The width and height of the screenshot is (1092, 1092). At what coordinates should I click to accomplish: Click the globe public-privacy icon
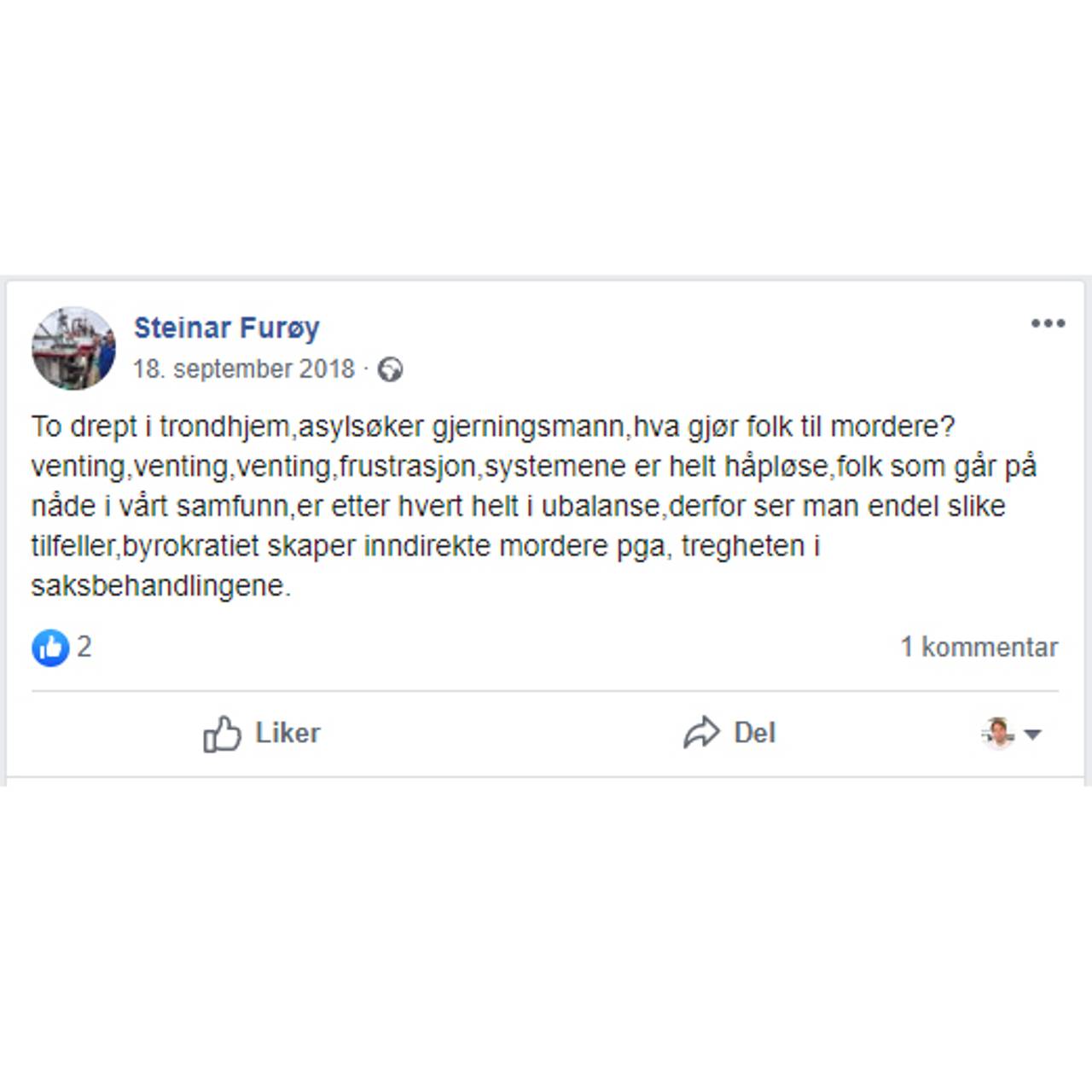tap(390, 369)
